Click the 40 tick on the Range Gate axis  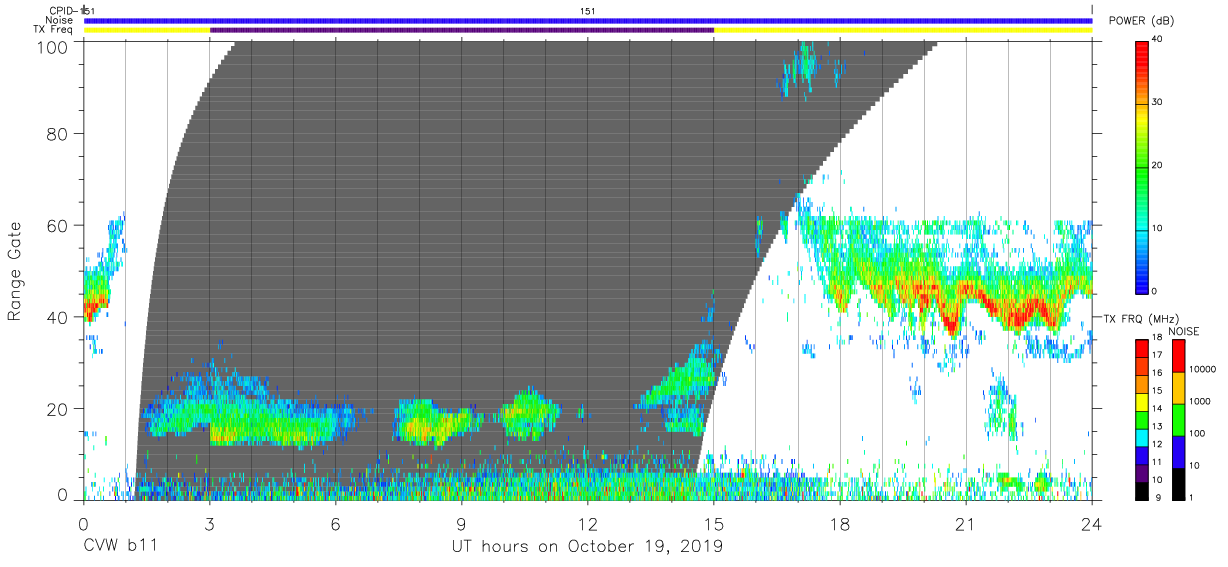click(x=59, y=317)
